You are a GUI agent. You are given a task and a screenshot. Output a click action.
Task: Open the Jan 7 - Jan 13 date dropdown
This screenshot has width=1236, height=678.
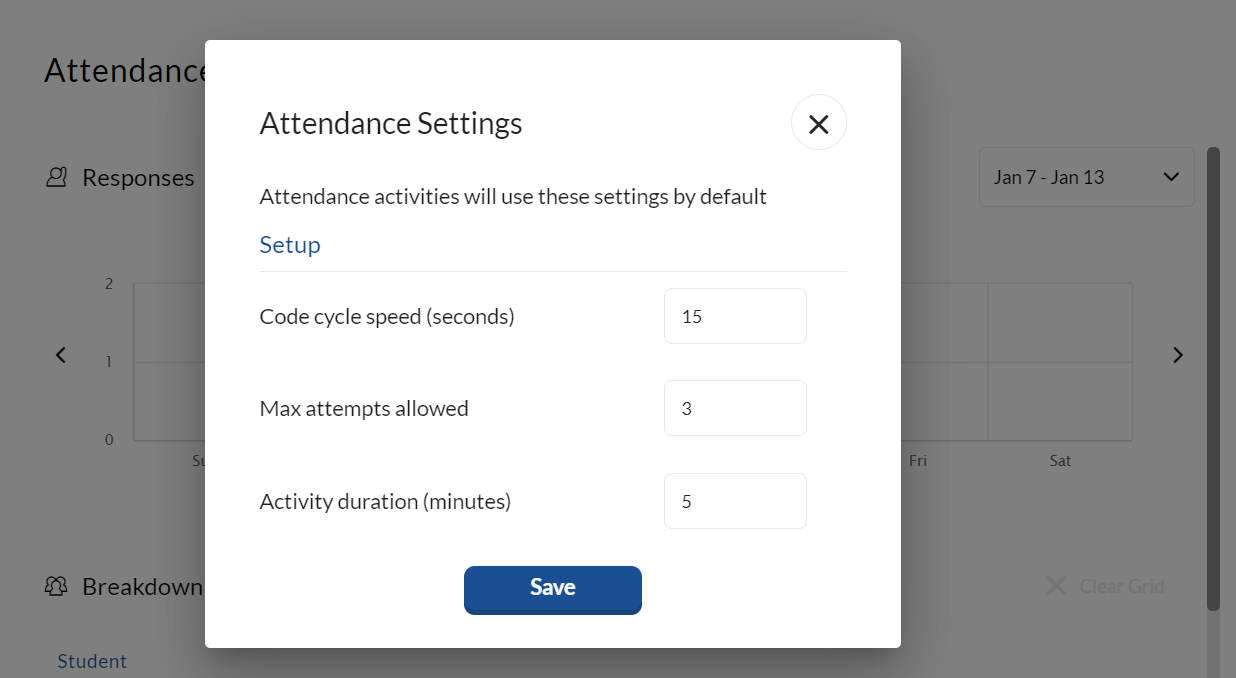point(1086,178)
